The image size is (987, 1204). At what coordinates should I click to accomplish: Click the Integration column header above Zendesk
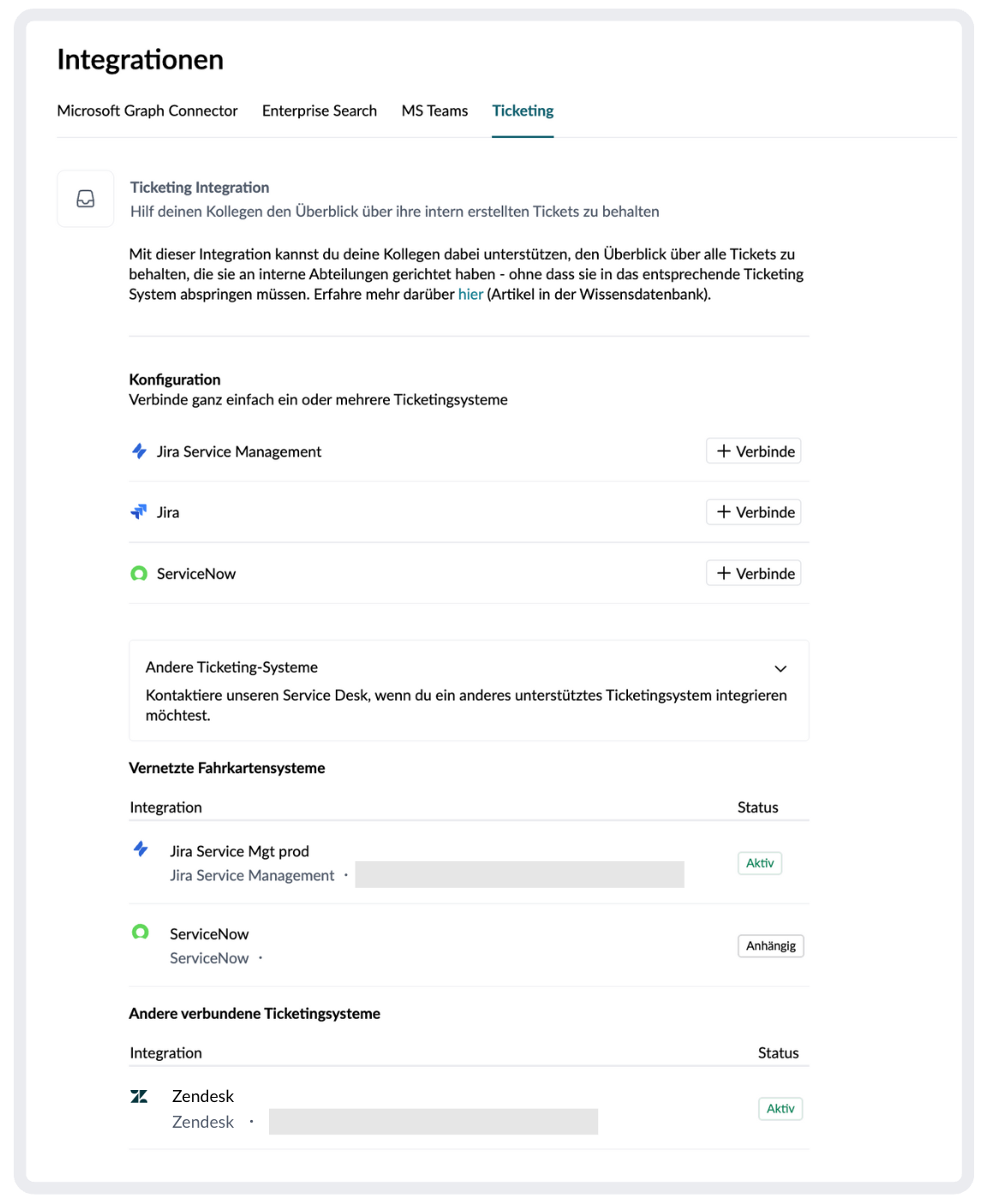pyautogui.click(x=166, y=1052)
